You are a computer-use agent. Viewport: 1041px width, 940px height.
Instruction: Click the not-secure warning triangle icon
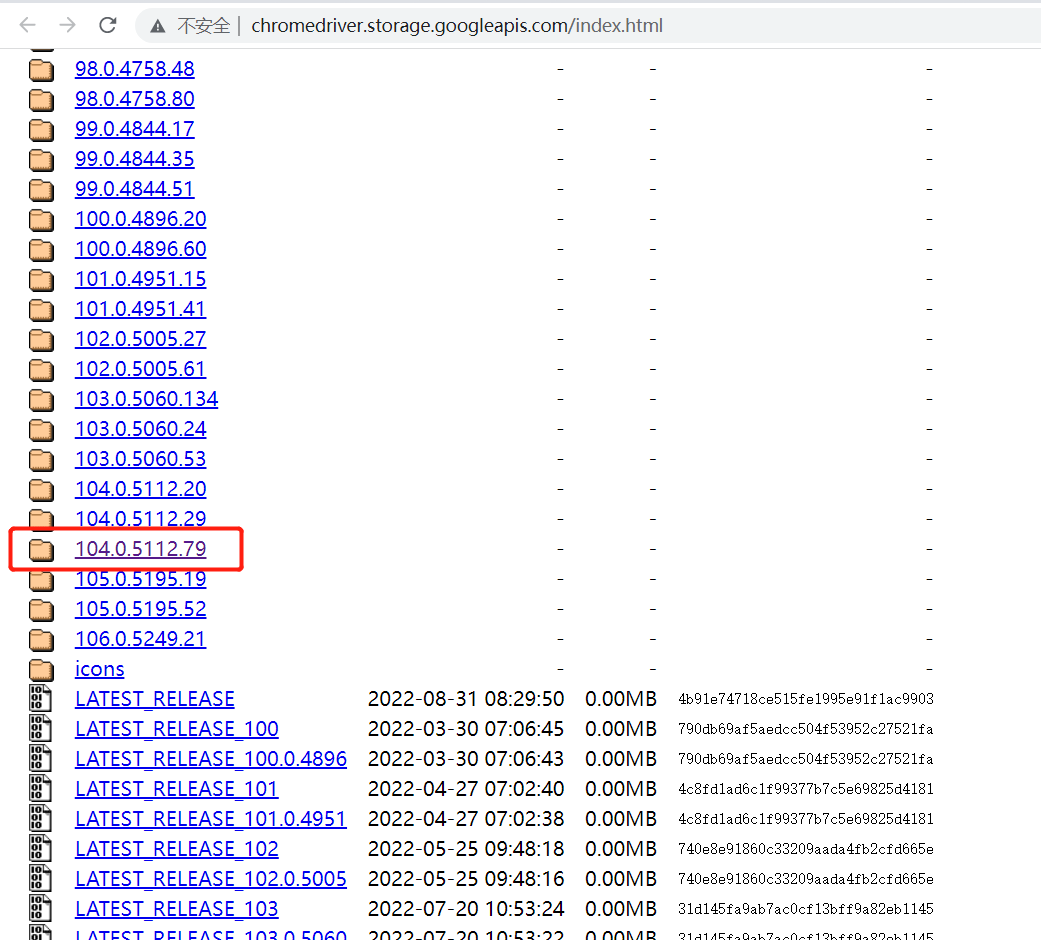pyautogui.click(x=158, y=26)
